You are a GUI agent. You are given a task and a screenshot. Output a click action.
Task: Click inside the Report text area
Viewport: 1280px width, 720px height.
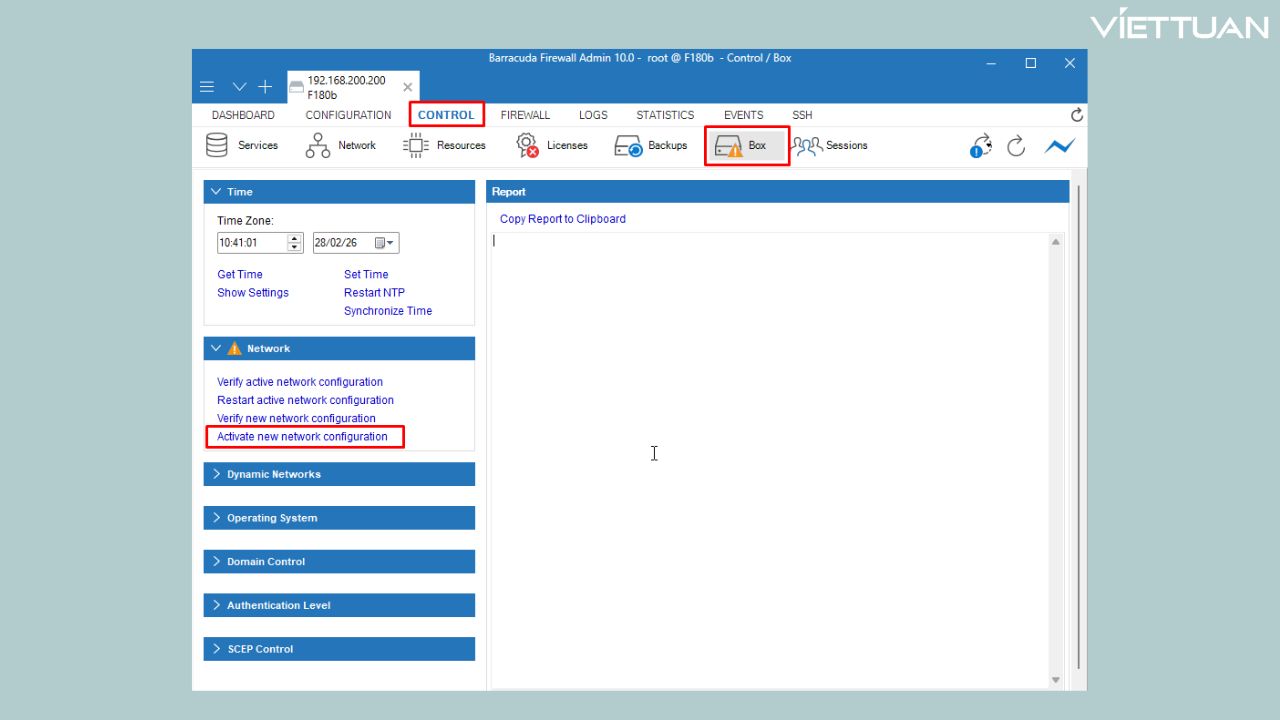point(770,450)
